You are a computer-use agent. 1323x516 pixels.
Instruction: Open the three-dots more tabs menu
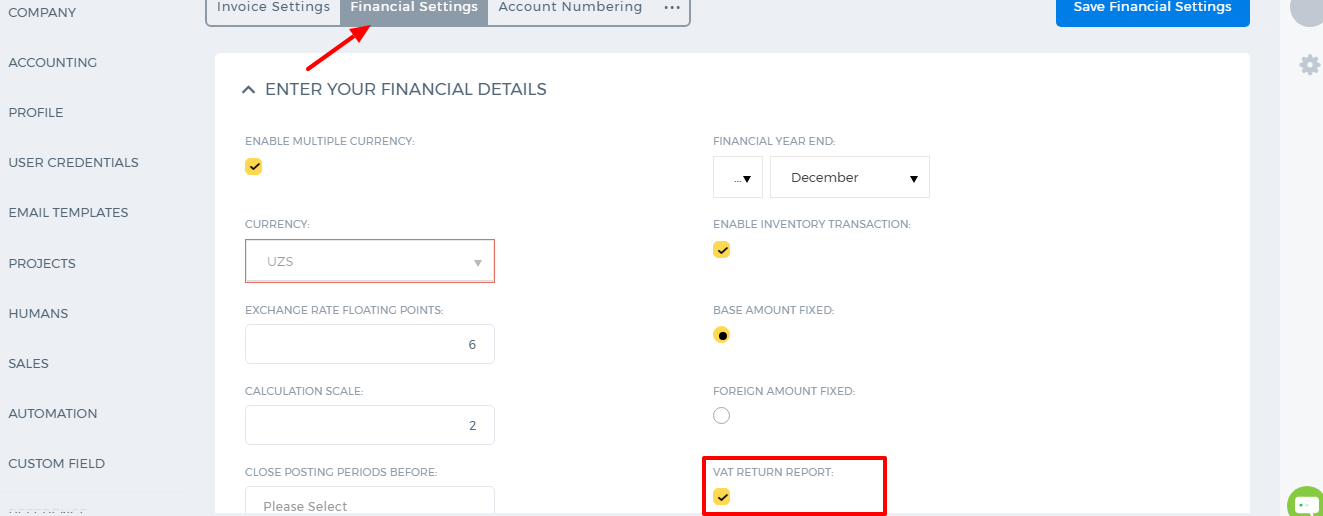pyautogui.click(x=672, y=8)
